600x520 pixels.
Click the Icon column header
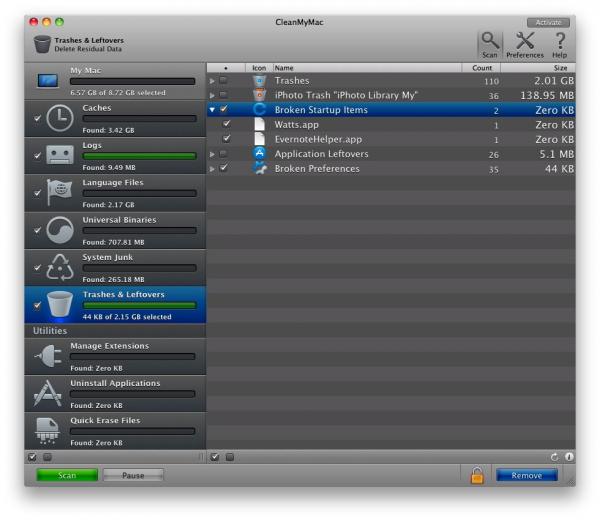click(259, 68)
